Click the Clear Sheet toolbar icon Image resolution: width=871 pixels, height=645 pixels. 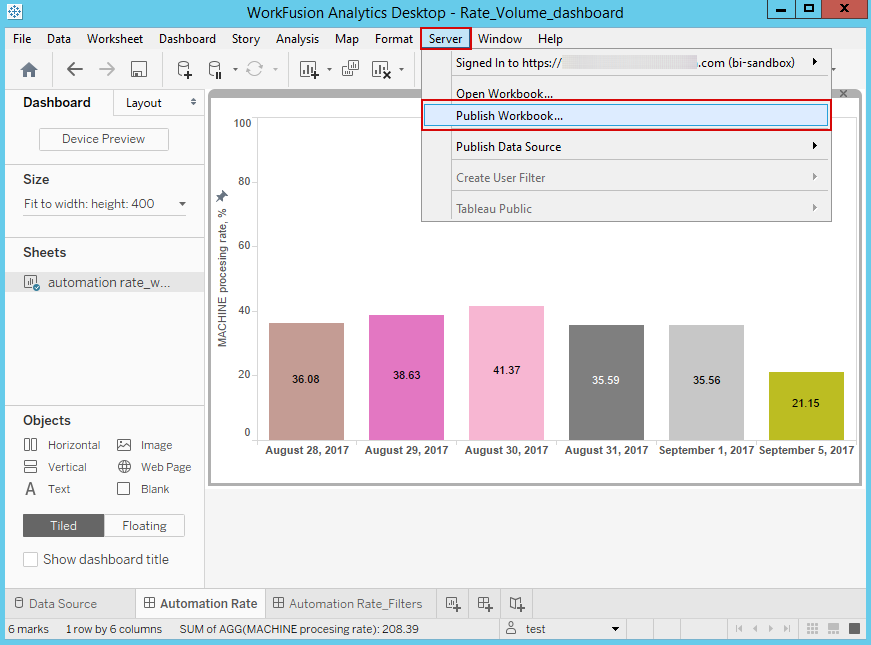381,69
